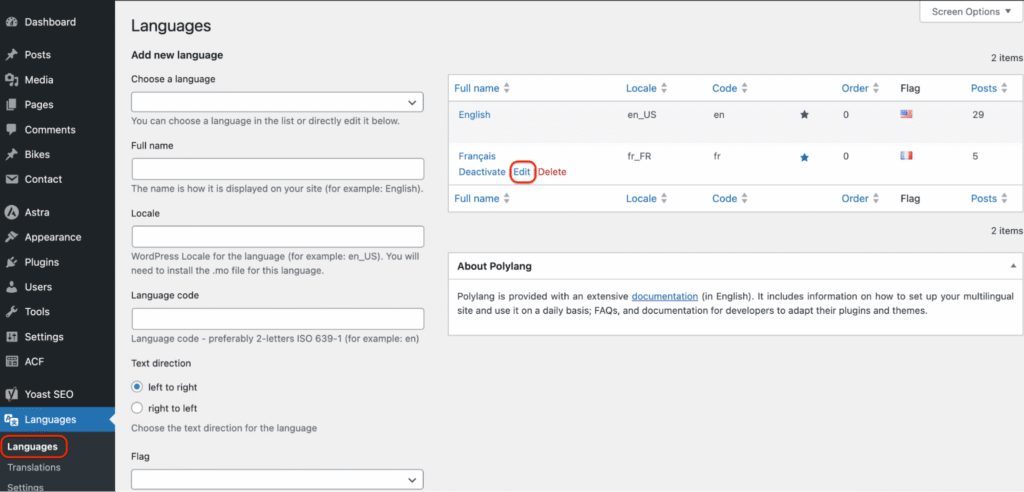Click the Users person icon
Viewport: 1024px width, 492px height.
(x=11, y=287)
